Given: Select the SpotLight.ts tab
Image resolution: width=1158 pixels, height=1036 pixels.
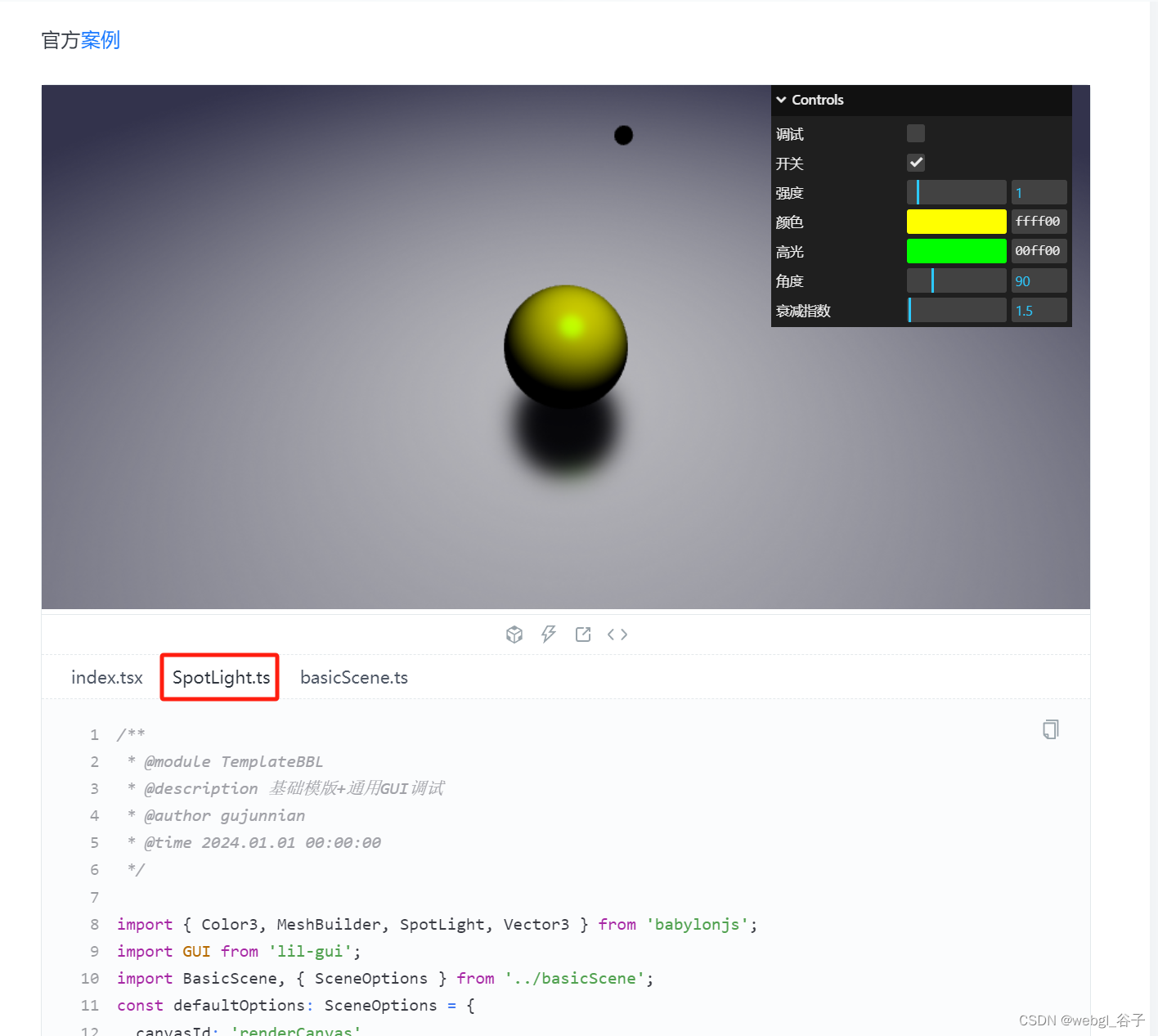Looking at the screenshot, I should (219, 677).
